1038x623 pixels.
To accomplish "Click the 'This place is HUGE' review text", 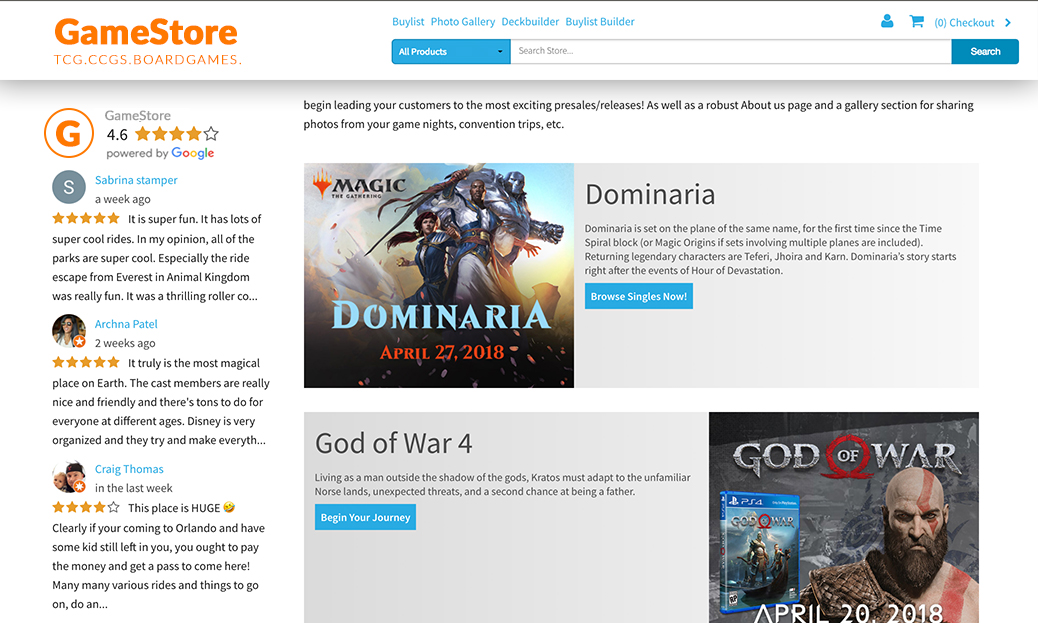I will coord(174,508).
